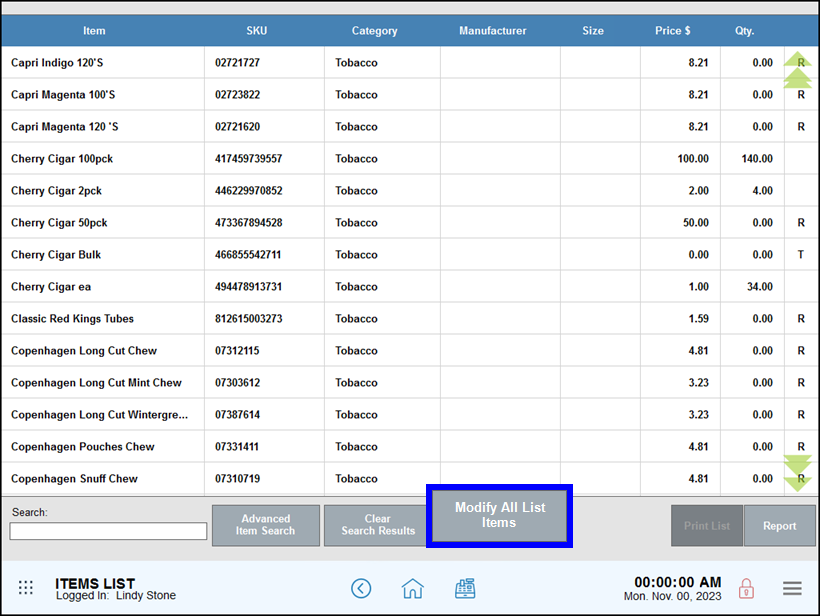820x616 pixels.
Task: Click Advanced Item Search button
Action: pyautogui.click(x=266, y=526)
